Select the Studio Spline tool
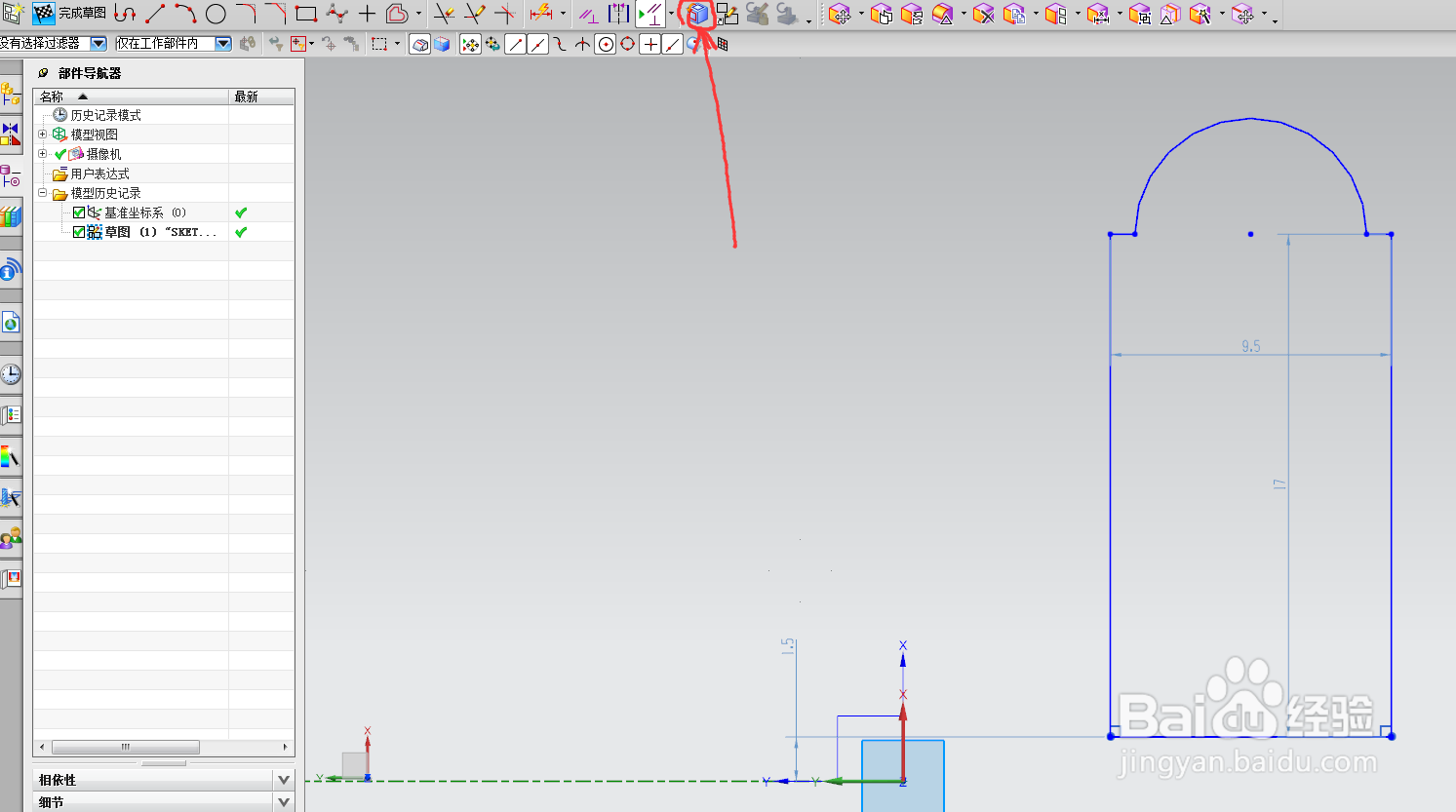1456x812 pixels. coord(336,14)
